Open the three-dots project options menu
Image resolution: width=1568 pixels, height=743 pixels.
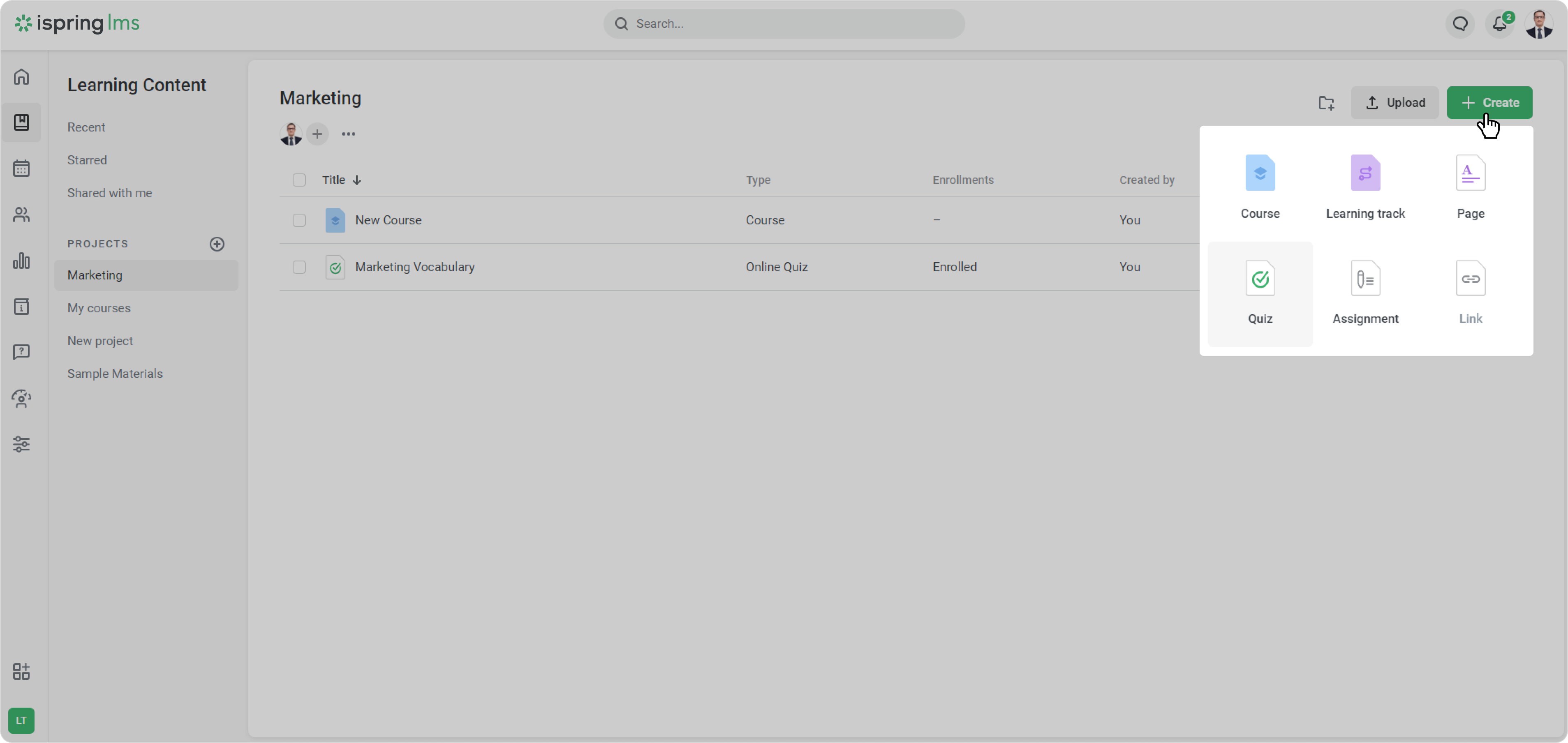point(348,134)
